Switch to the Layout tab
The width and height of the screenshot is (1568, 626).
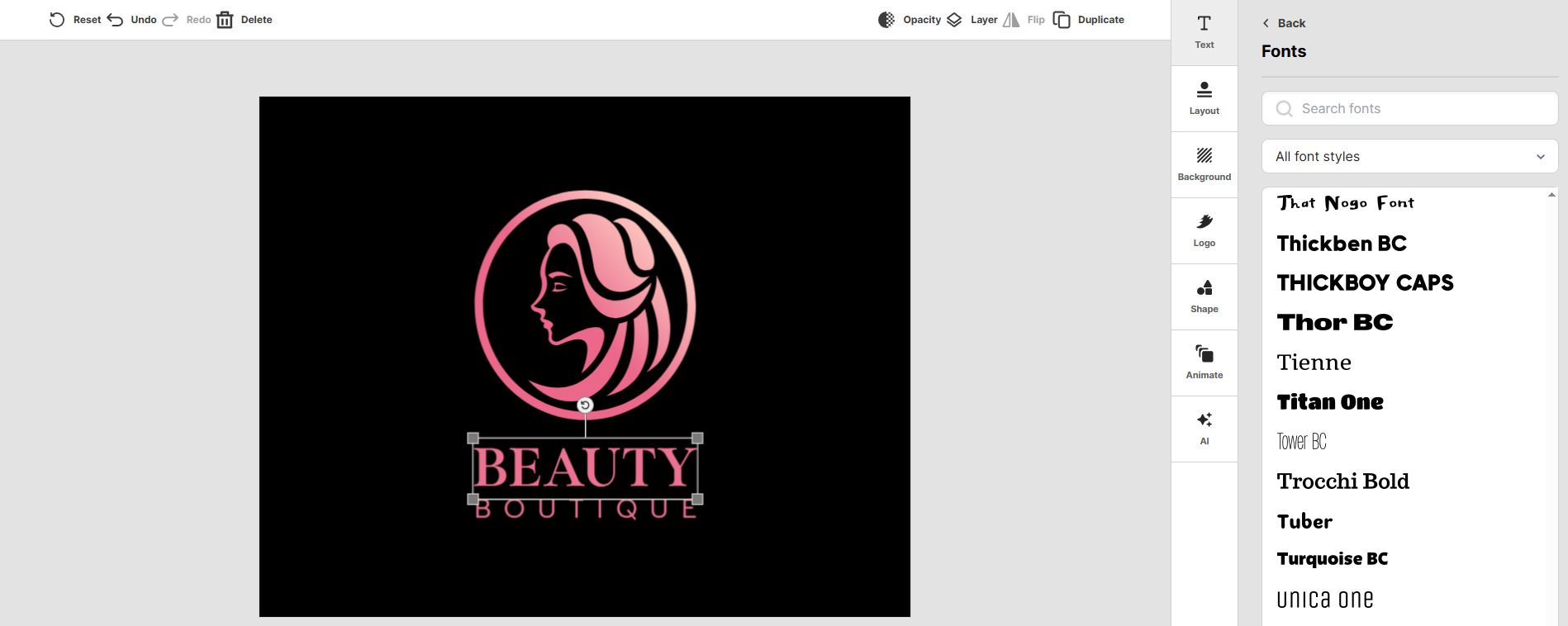[1205, 98]
